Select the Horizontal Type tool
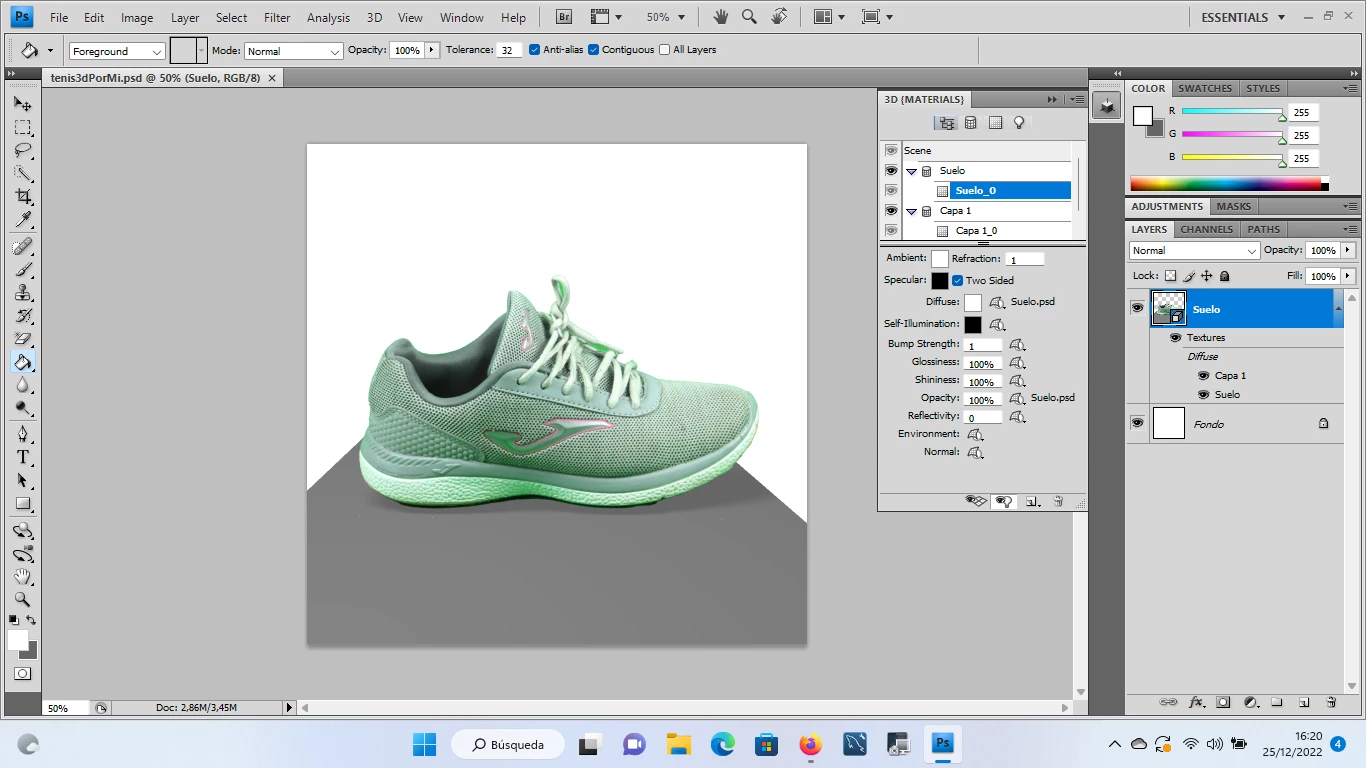The image size is (1366, 768). click(x=23, y=457)
